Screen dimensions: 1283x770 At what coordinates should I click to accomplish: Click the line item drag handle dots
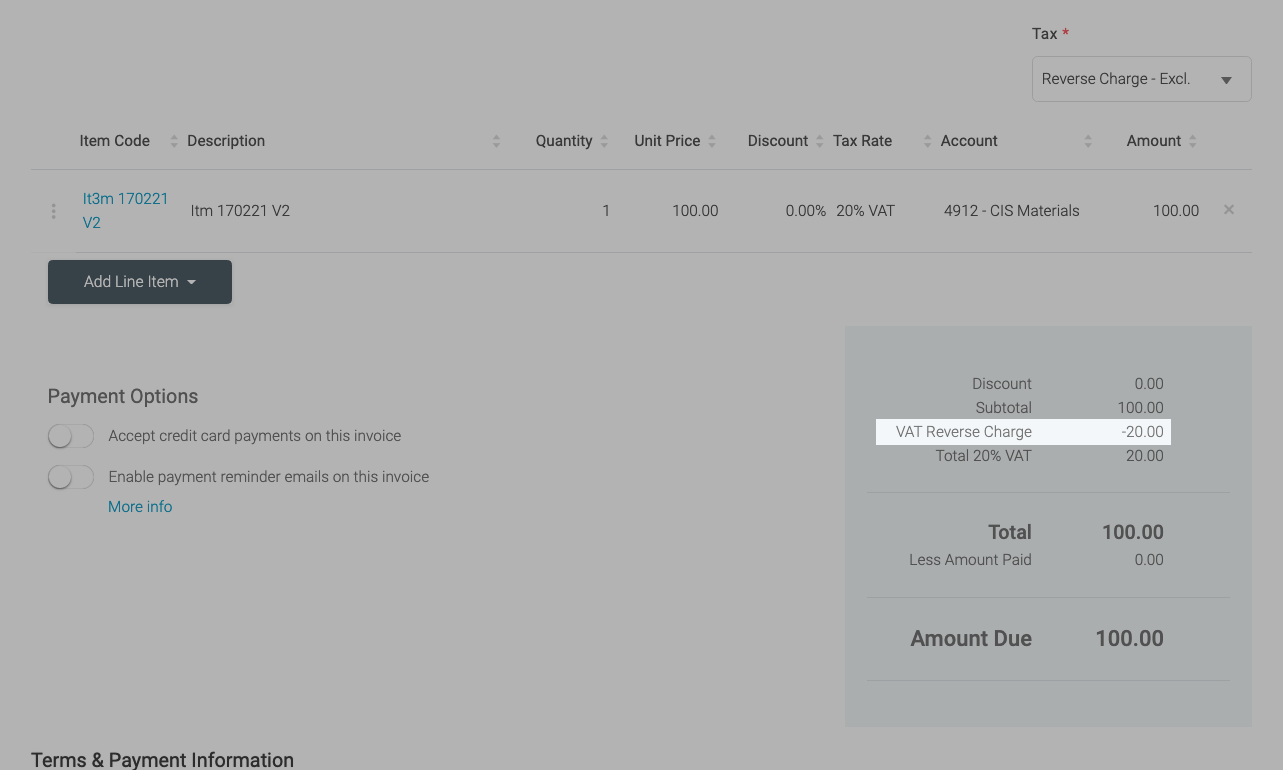[53, 211]
